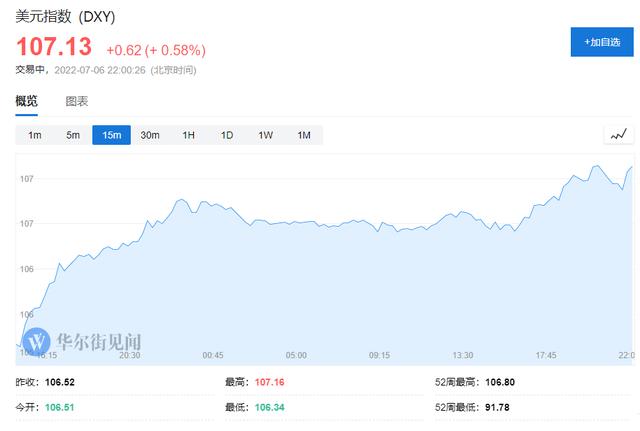Image resolution: width=640 pixels, height=431 pixels.
Task: Click the line chart style icon
Action: coord(618,135)
